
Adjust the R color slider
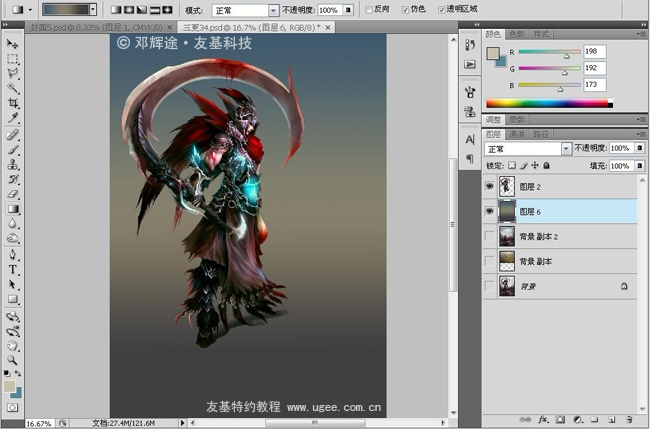[567, 56]
